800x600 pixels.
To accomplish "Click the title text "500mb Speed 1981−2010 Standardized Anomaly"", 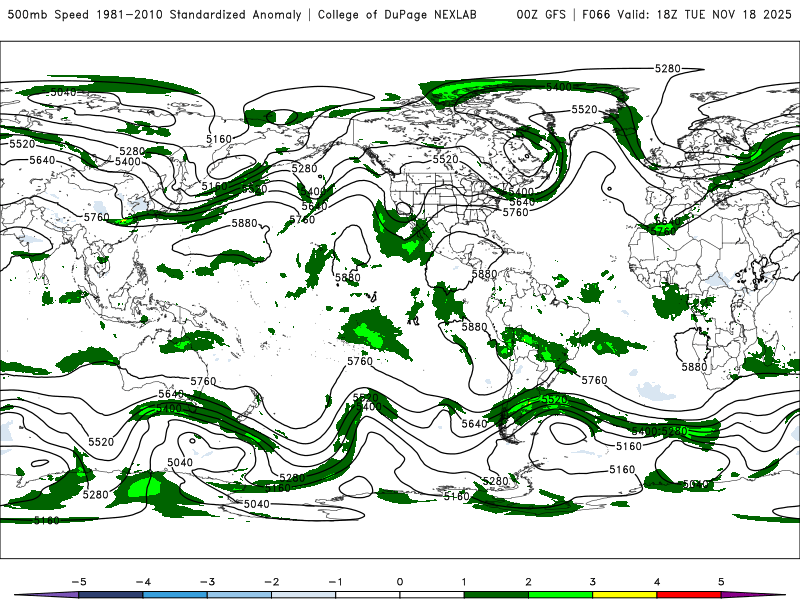I will coord(154,14).
